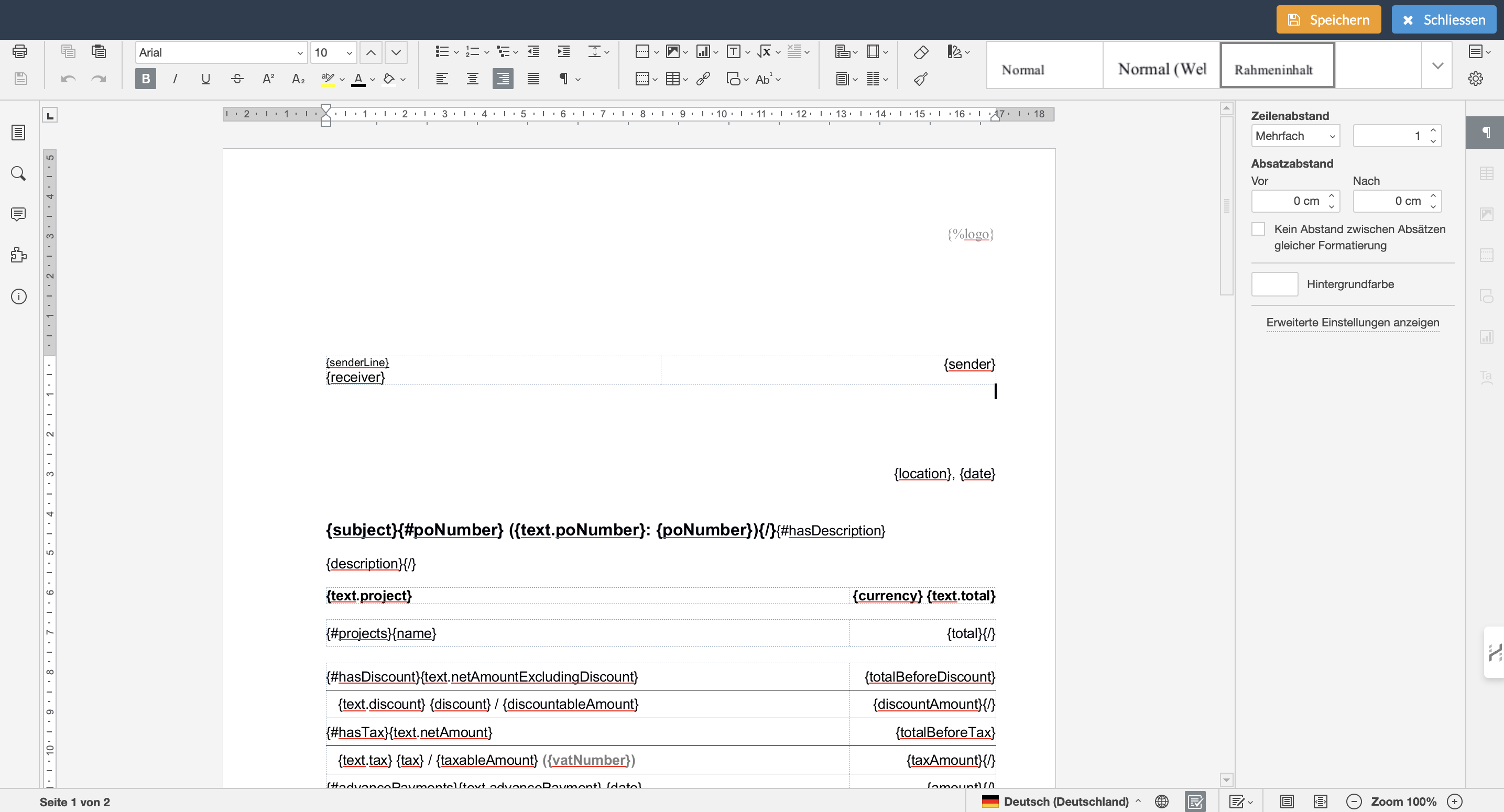Justify text alignment
Viewport: 1504px width, 812px height.
[533, 79]
